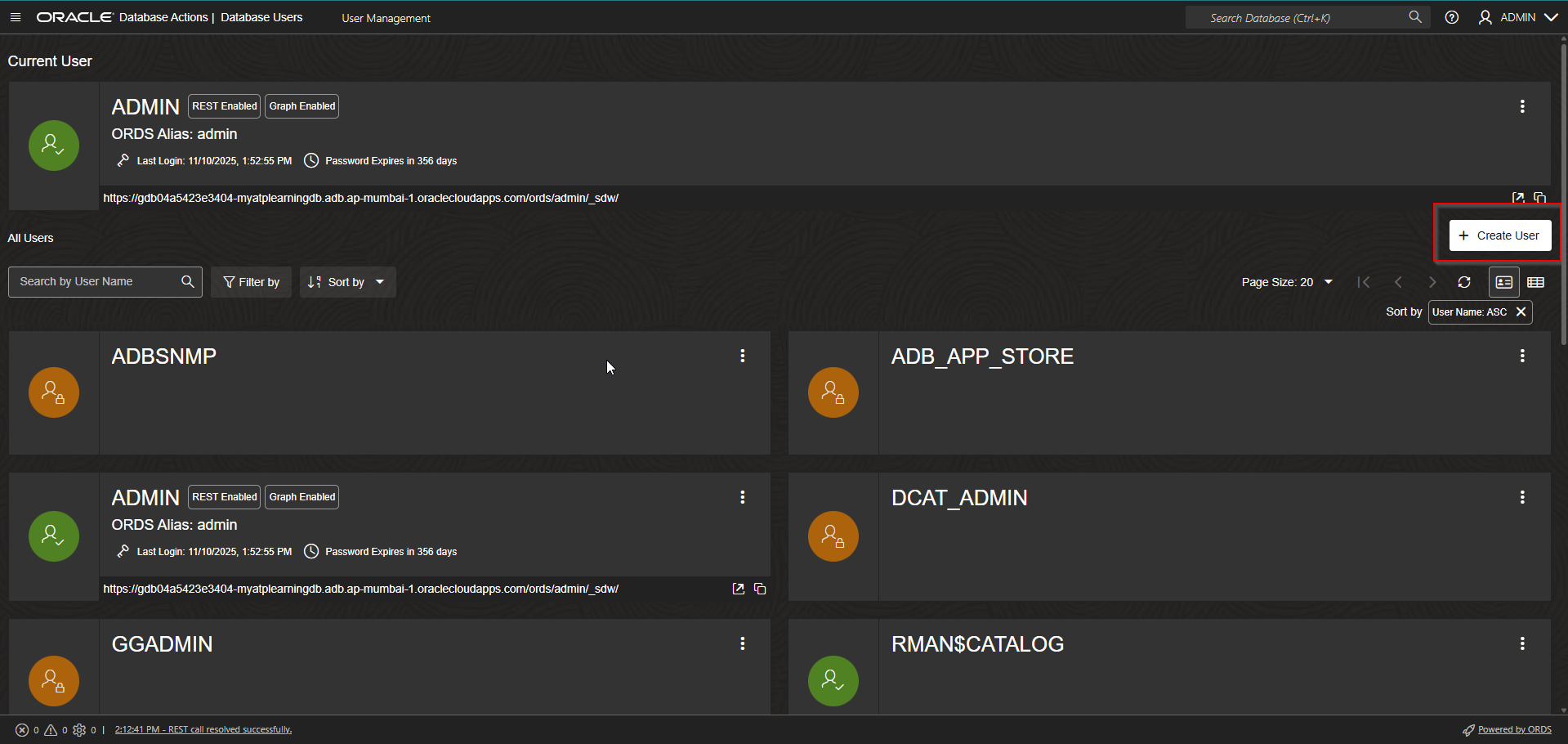Open ADBSNMP user actions menu

(x=742, y=356)
